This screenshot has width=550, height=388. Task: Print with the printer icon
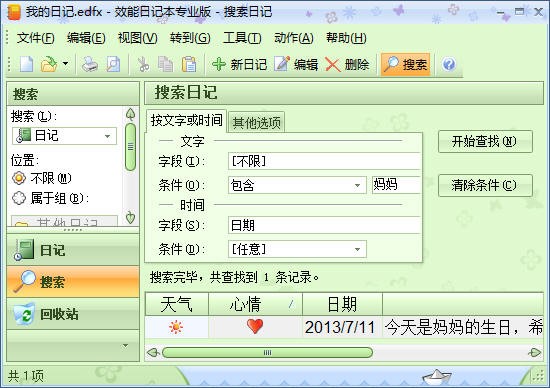pyautogui.click(x=90, y=65)
